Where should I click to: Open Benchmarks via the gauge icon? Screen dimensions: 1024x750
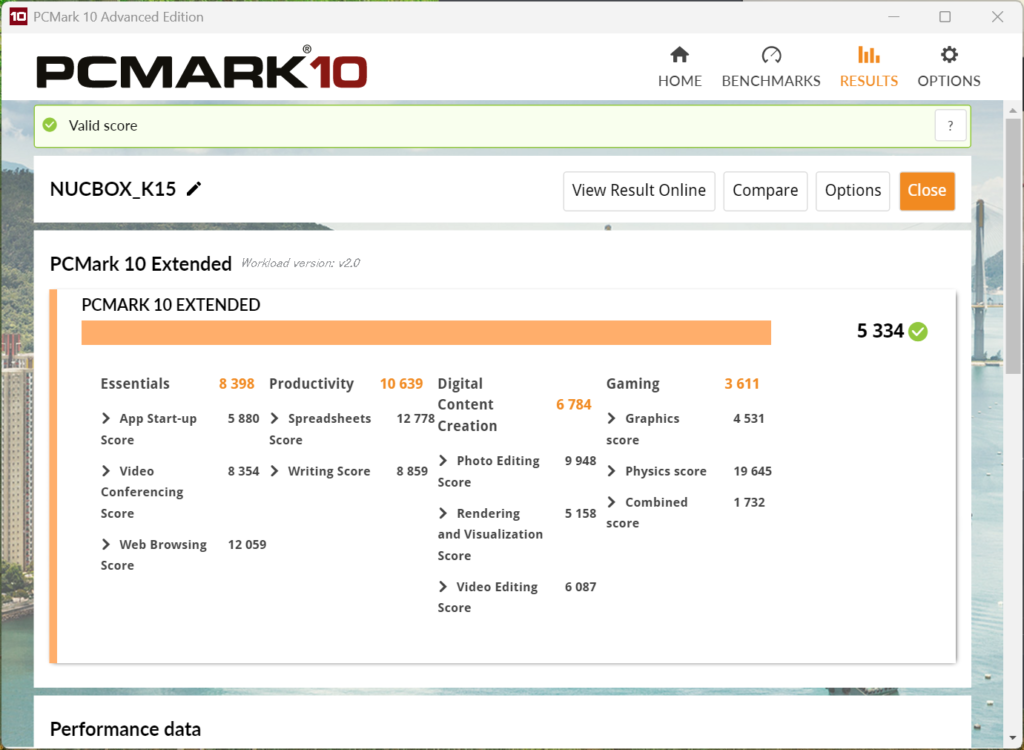click(x=771, y=55)
